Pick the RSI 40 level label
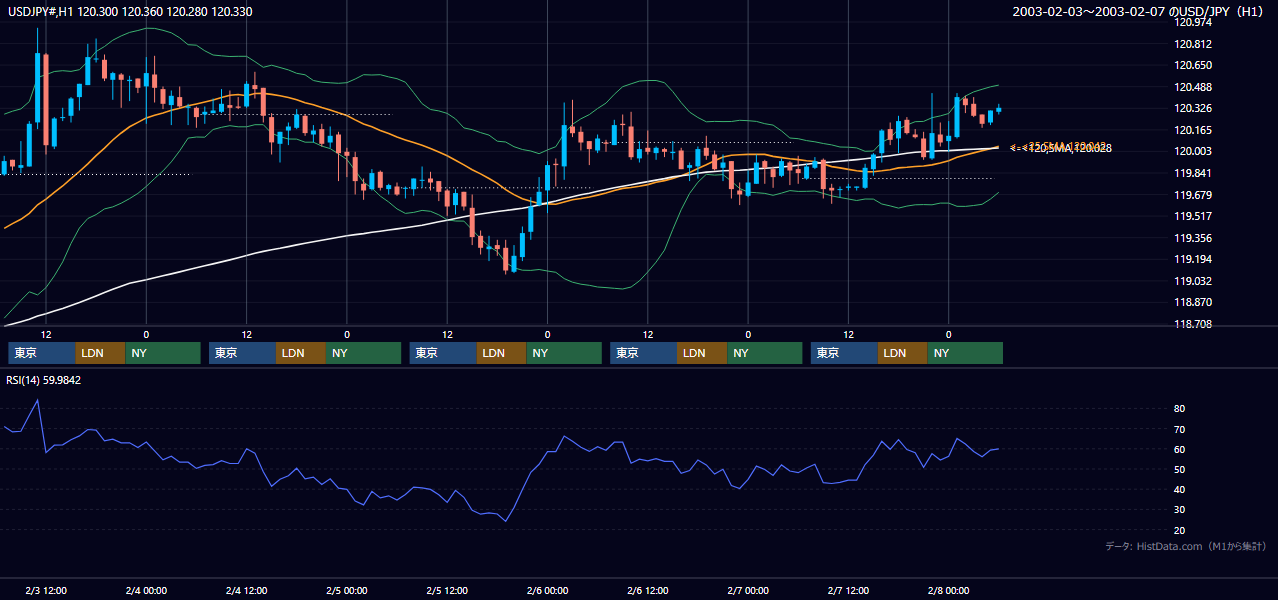The height and width of the screenshot is (600, 1278). point(1179,489)
